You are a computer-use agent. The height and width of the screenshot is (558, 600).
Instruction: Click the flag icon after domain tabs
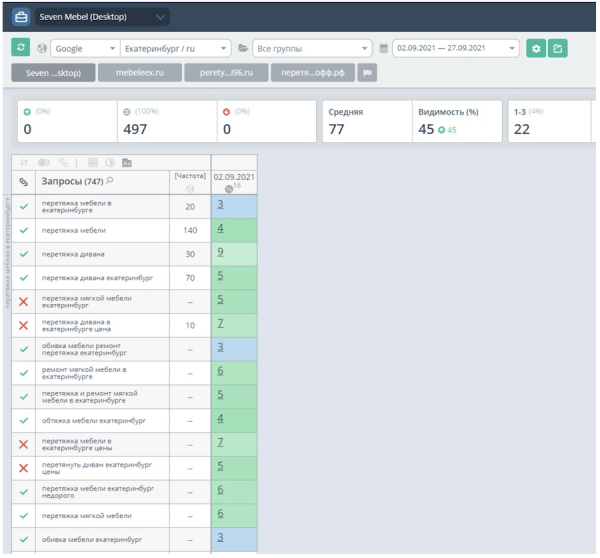pyautogui.click(x=367, y=73)
